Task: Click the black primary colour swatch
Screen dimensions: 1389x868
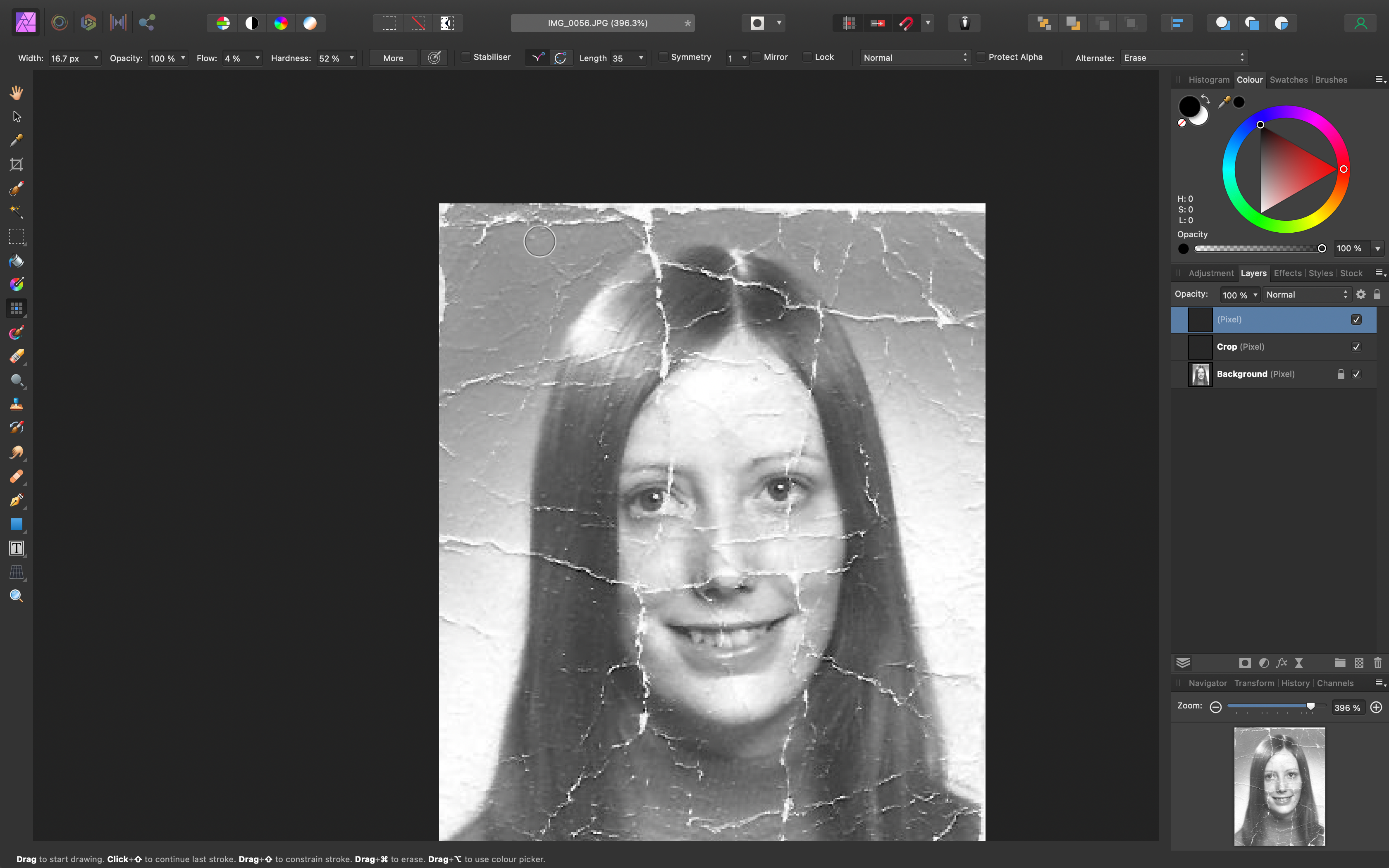Action: (x=1189, y=107)
